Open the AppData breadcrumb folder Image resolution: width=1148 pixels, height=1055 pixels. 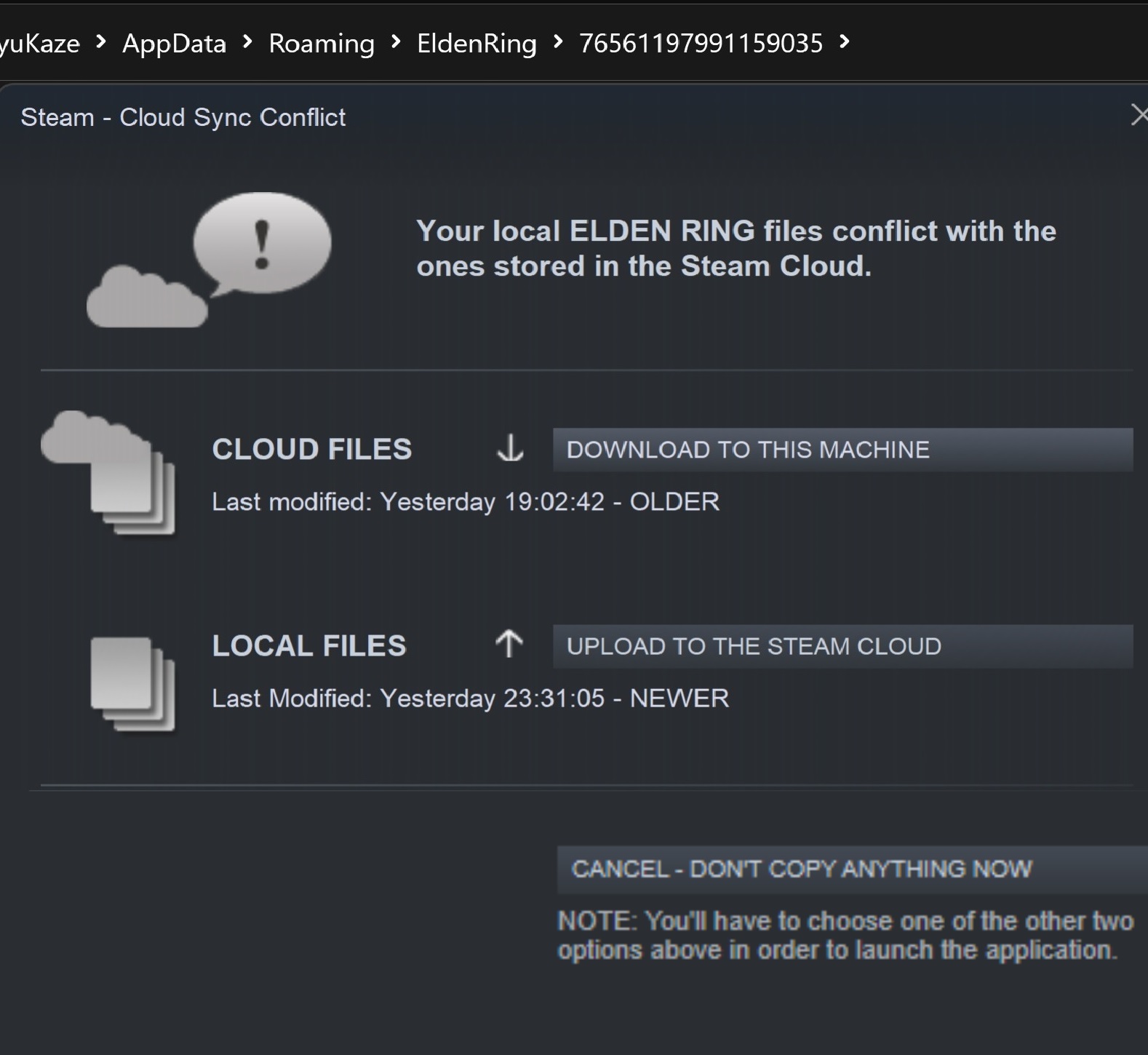point(174,44)
